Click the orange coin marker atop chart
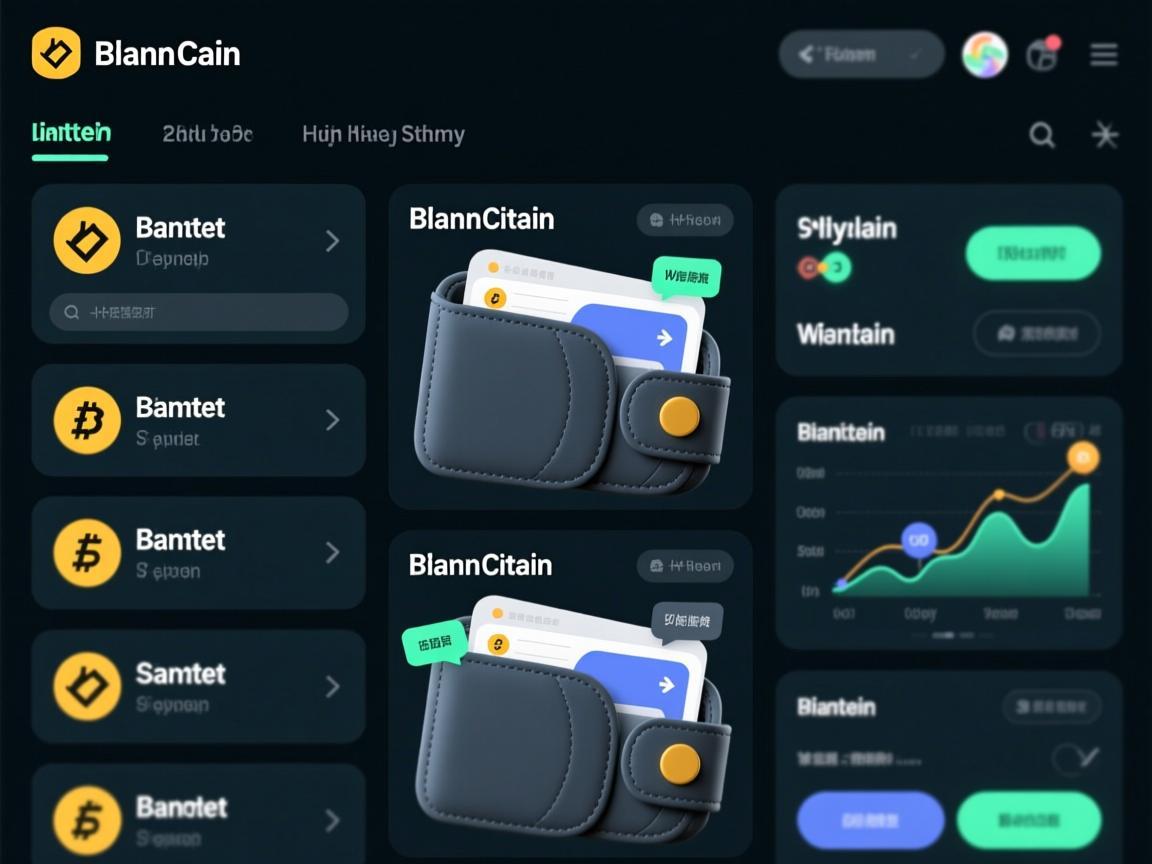This screenshot has width=1152, height=864. (1083, 458)
